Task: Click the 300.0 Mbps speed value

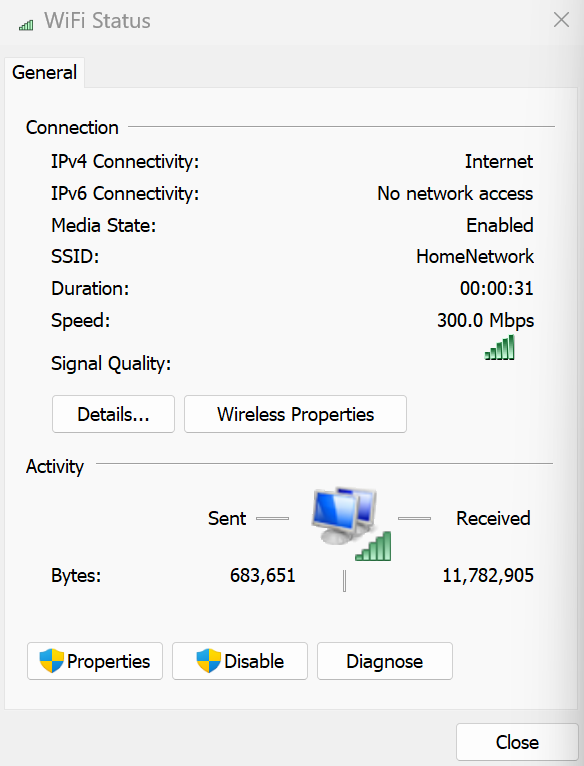Action: (x=485, y=321)
